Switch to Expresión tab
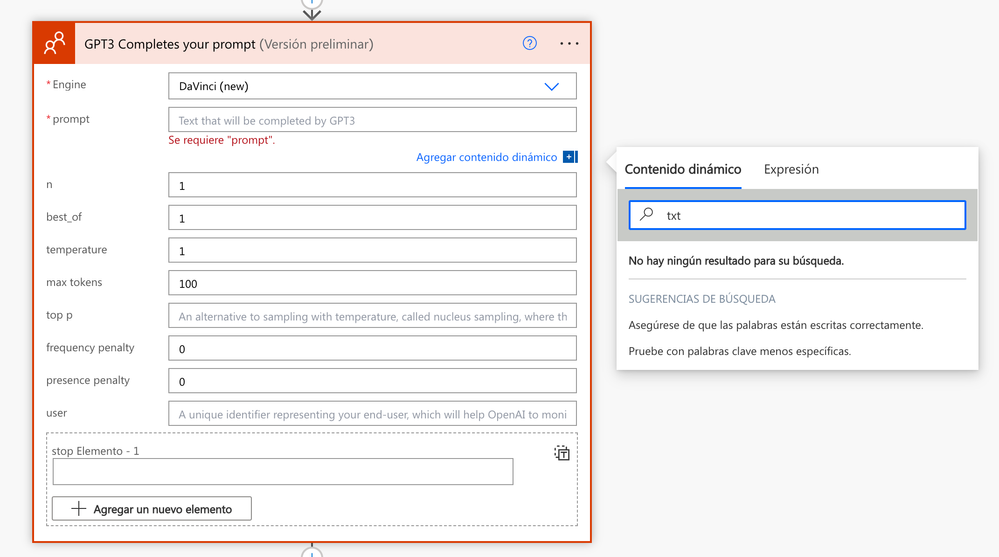The image size is (999, 557). [x=791, y=169]
